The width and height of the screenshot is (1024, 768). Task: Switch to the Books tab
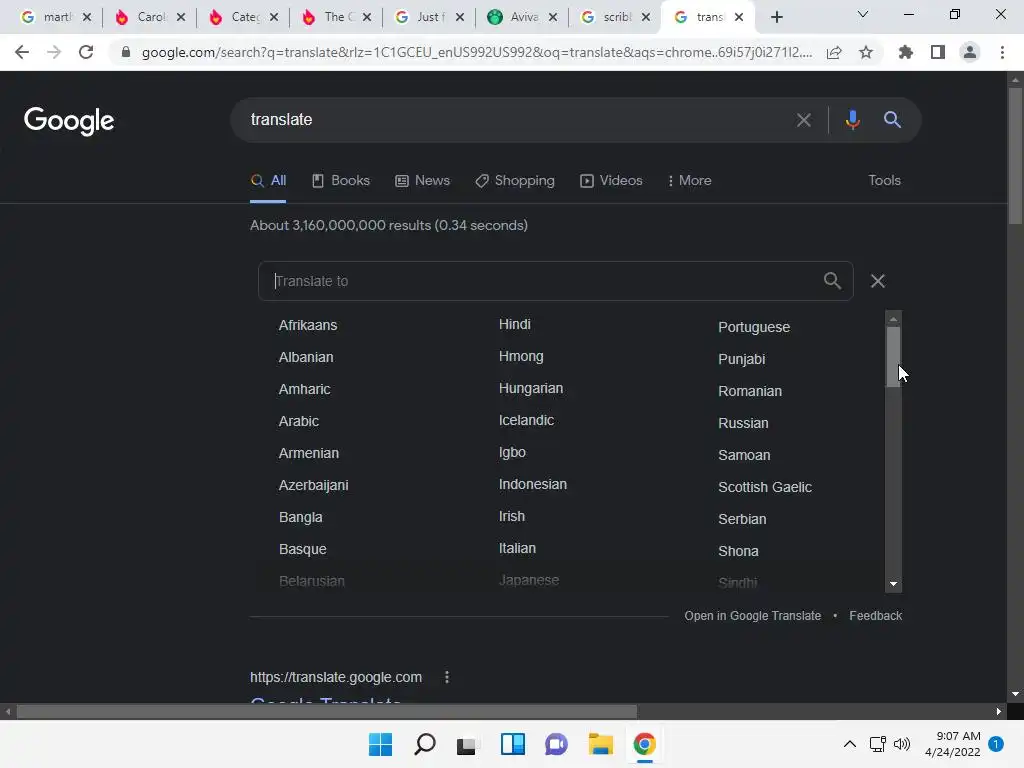(341, 181)
